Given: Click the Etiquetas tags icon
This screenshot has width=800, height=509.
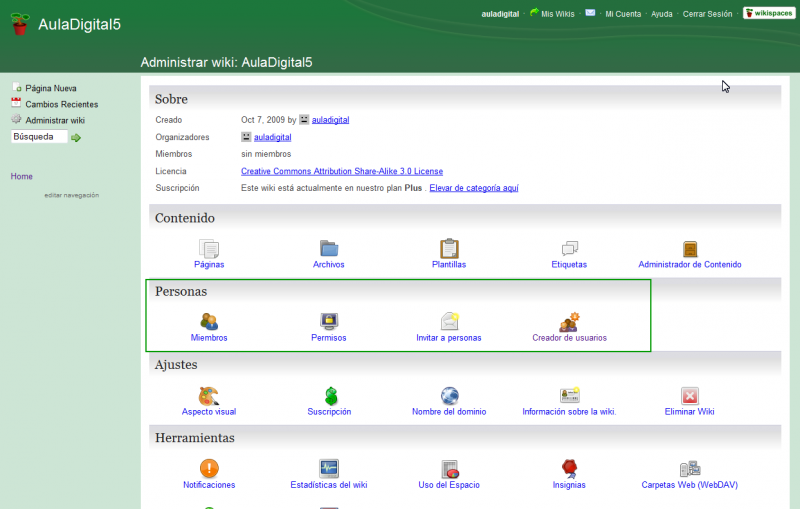Looking at the screenshot, I should pyautogui.click(x=569, y=248).
